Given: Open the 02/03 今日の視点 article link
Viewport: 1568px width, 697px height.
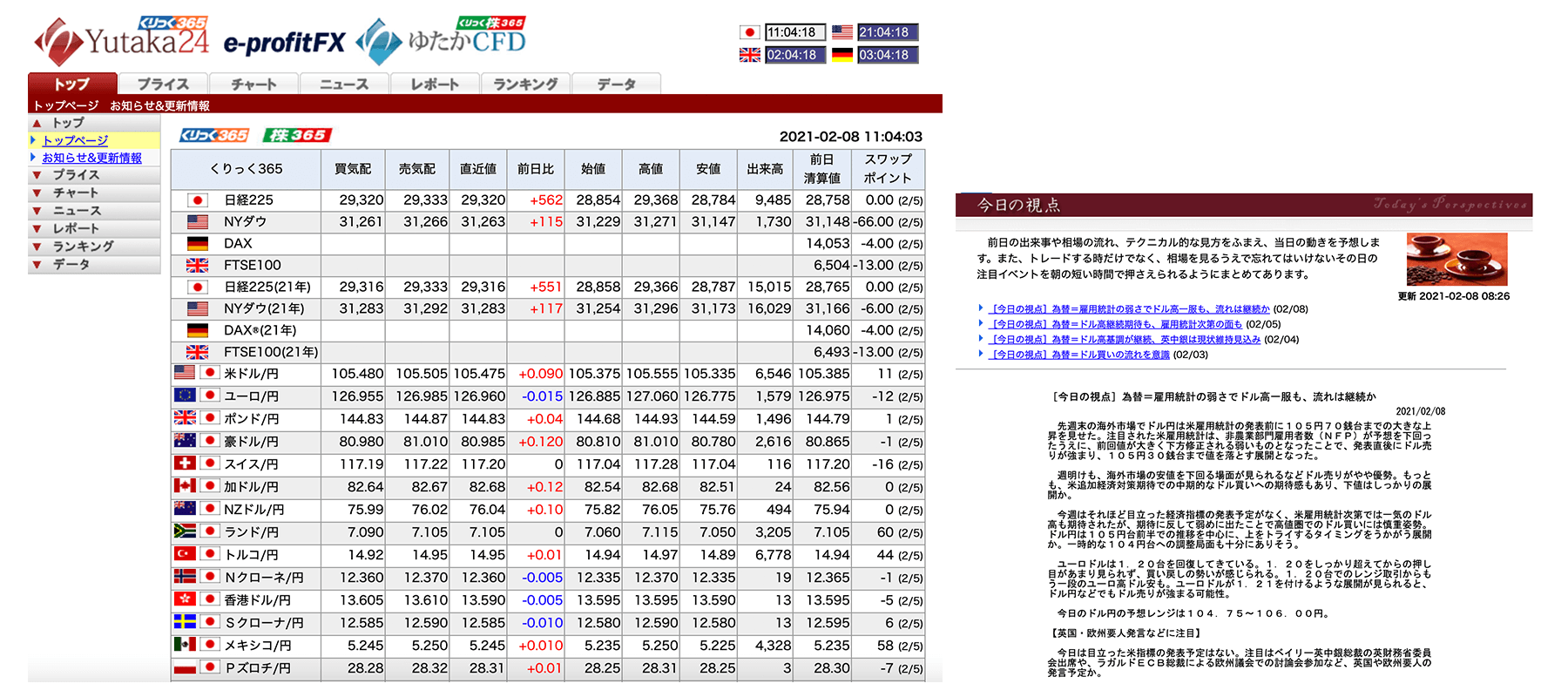Looking at the screenshot, I should (1080, 355).
